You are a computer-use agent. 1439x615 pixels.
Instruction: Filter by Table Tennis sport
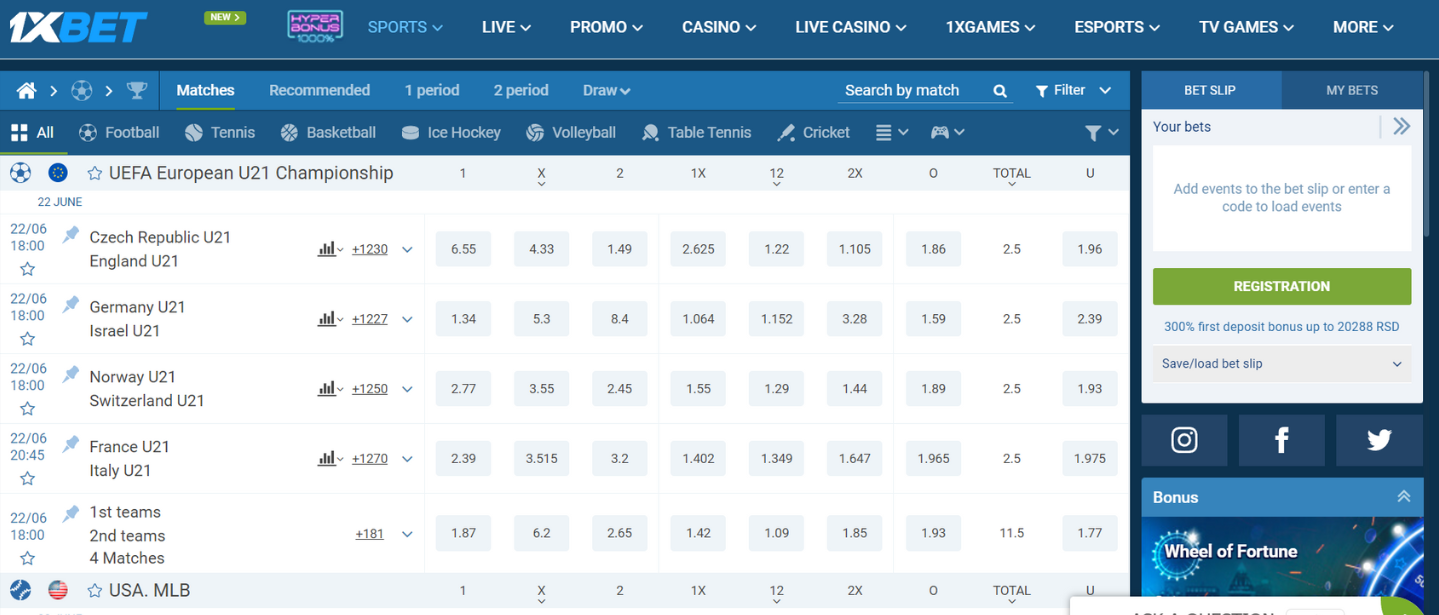(696, 132)
